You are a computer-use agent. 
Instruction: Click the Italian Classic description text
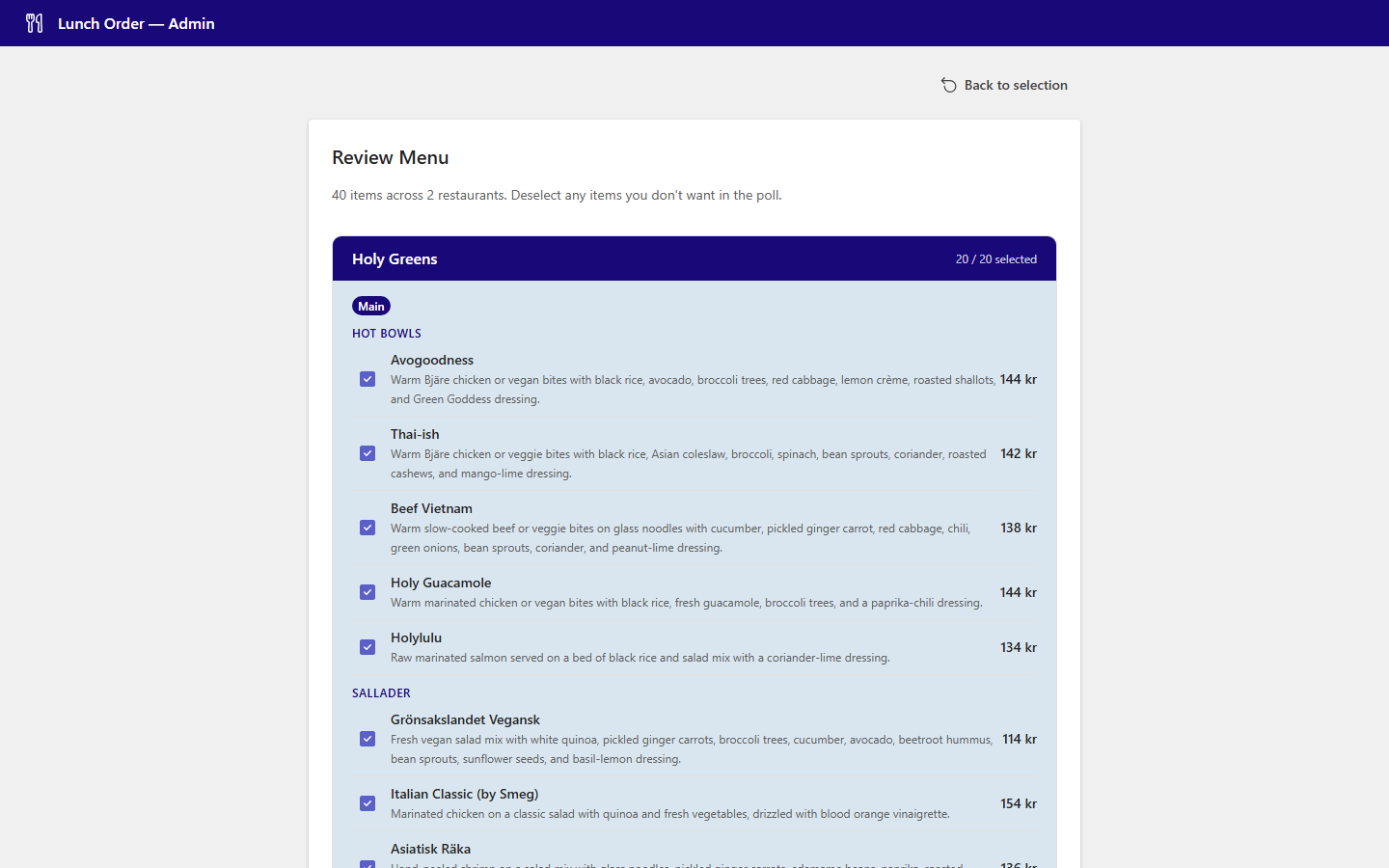670,814
